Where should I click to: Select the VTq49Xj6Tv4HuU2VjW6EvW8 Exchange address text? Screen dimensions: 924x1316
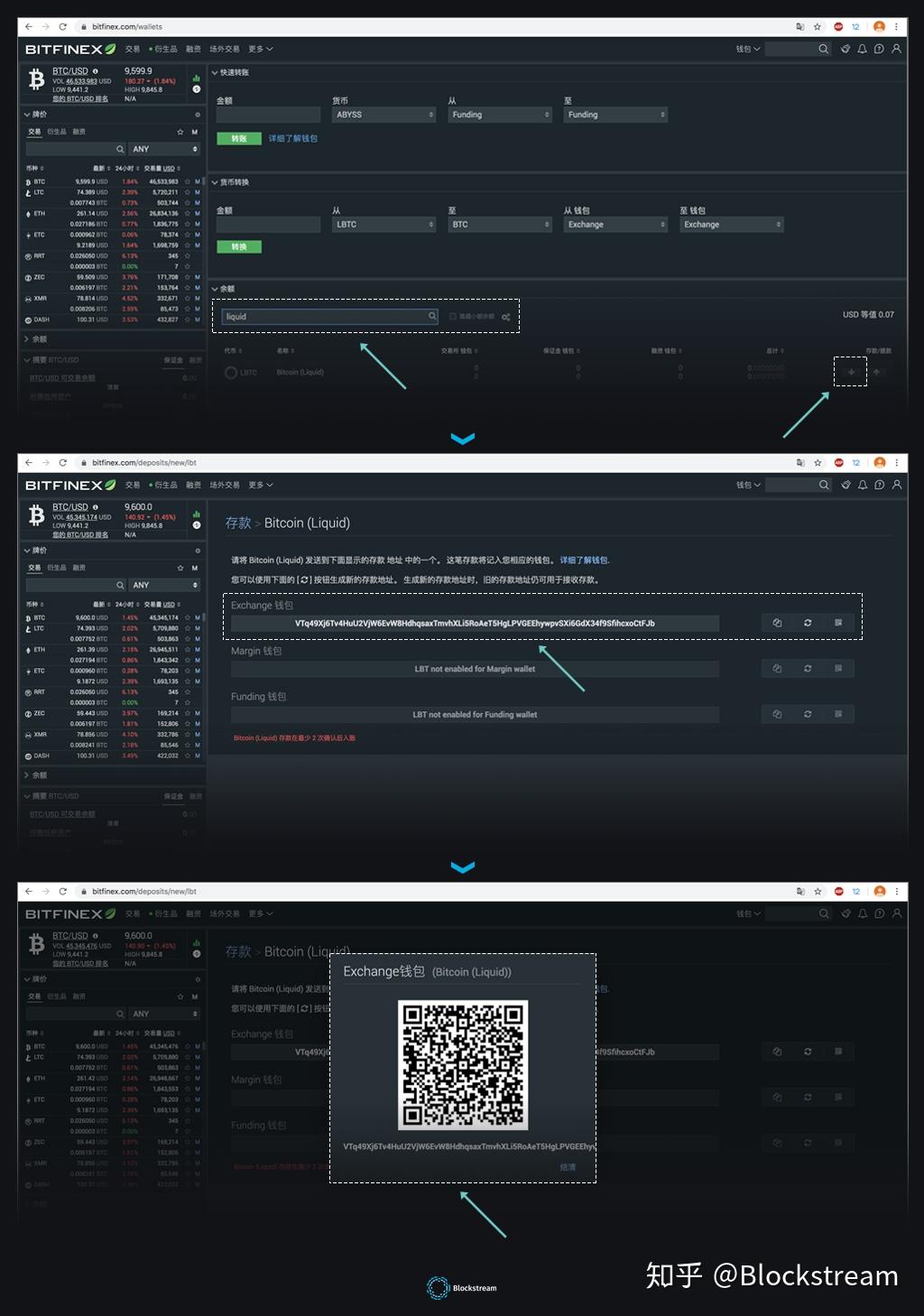[475, 623]
